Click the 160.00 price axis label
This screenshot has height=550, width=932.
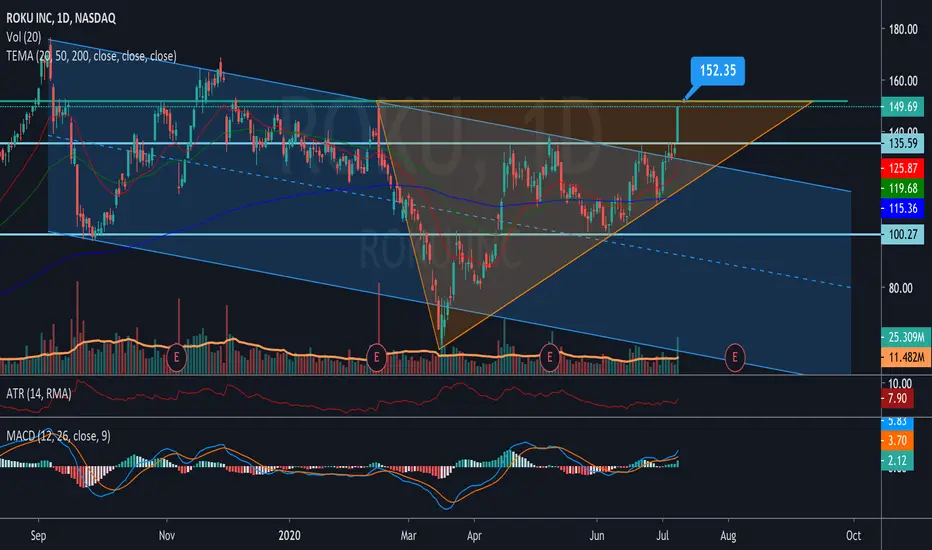click(x=903, y=81)
